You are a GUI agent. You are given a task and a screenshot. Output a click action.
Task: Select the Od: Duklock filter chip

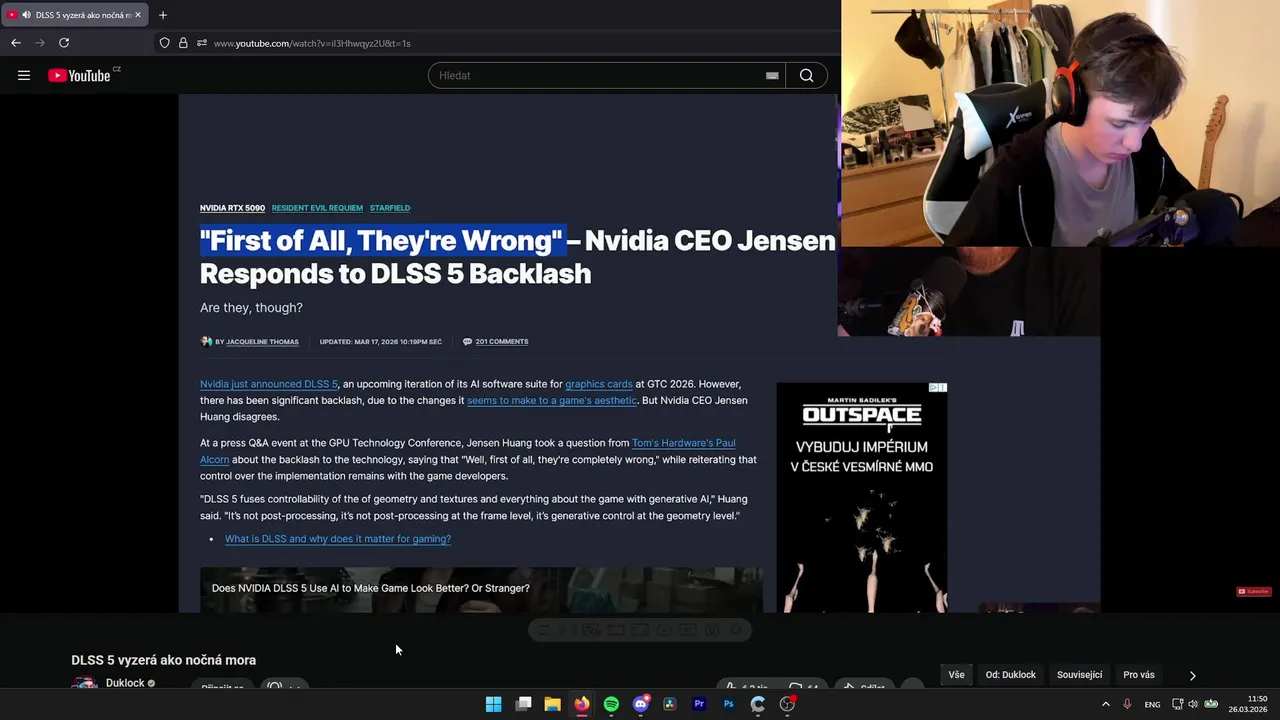click(x=1011, y=675)
